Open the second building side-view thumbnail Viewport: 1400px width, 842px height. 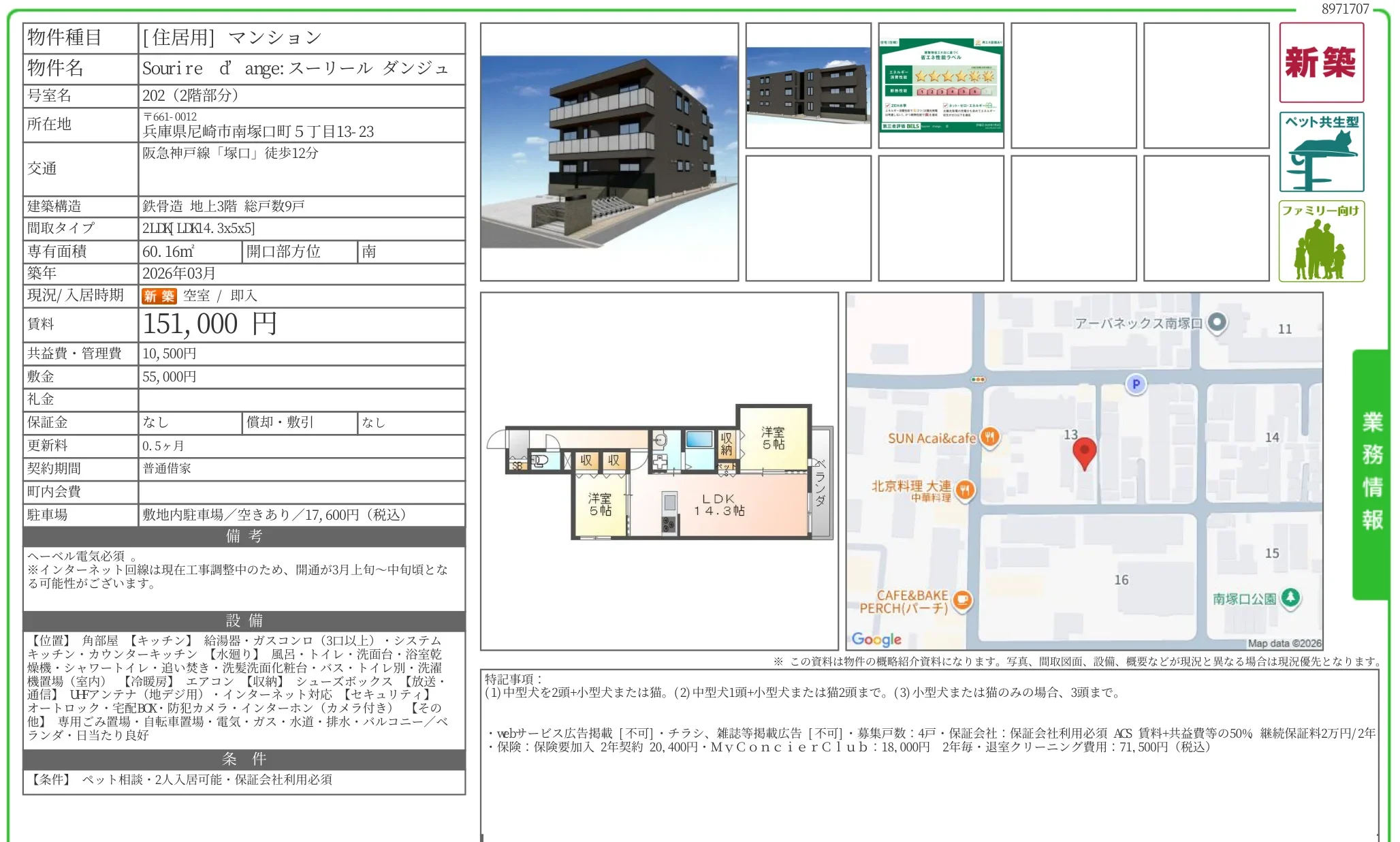click(808, 86)
